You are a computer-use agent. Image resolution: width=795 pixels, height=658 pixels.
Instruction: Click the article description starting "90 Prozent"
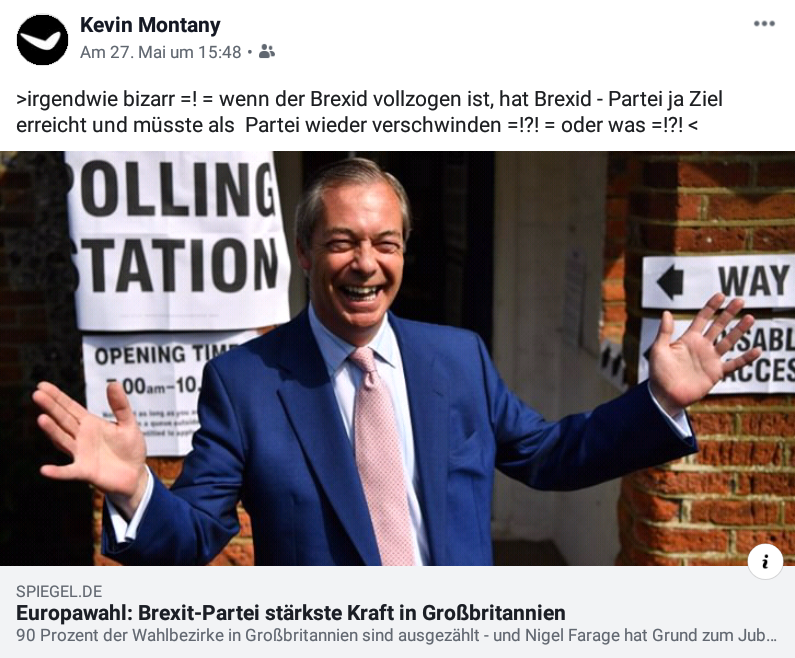[397, 635]
